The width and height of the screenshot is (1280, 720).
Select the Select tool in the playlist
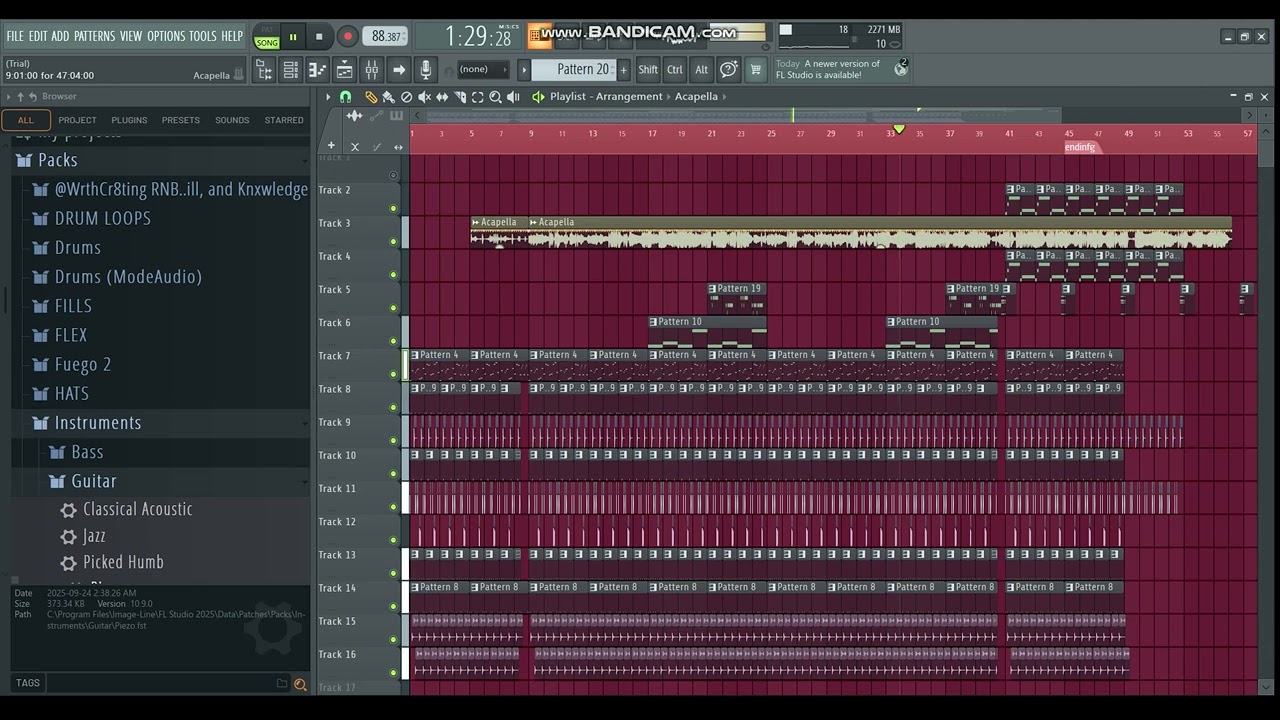pos(478,97)
